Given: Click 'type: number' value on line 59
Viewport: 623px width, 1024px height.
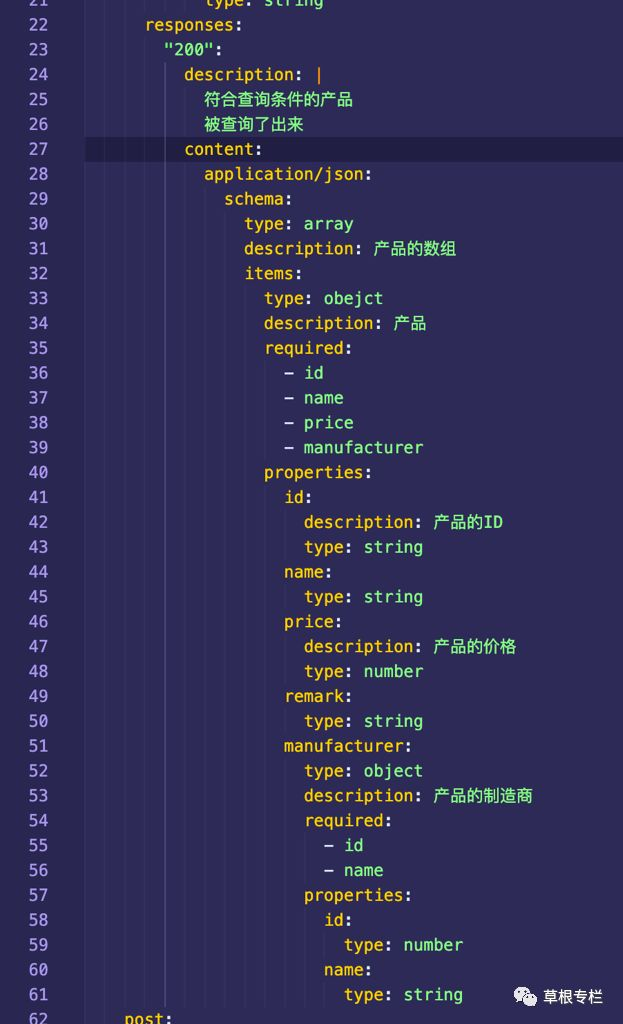Looking at the screenshot, I should (x=432, y=944).
